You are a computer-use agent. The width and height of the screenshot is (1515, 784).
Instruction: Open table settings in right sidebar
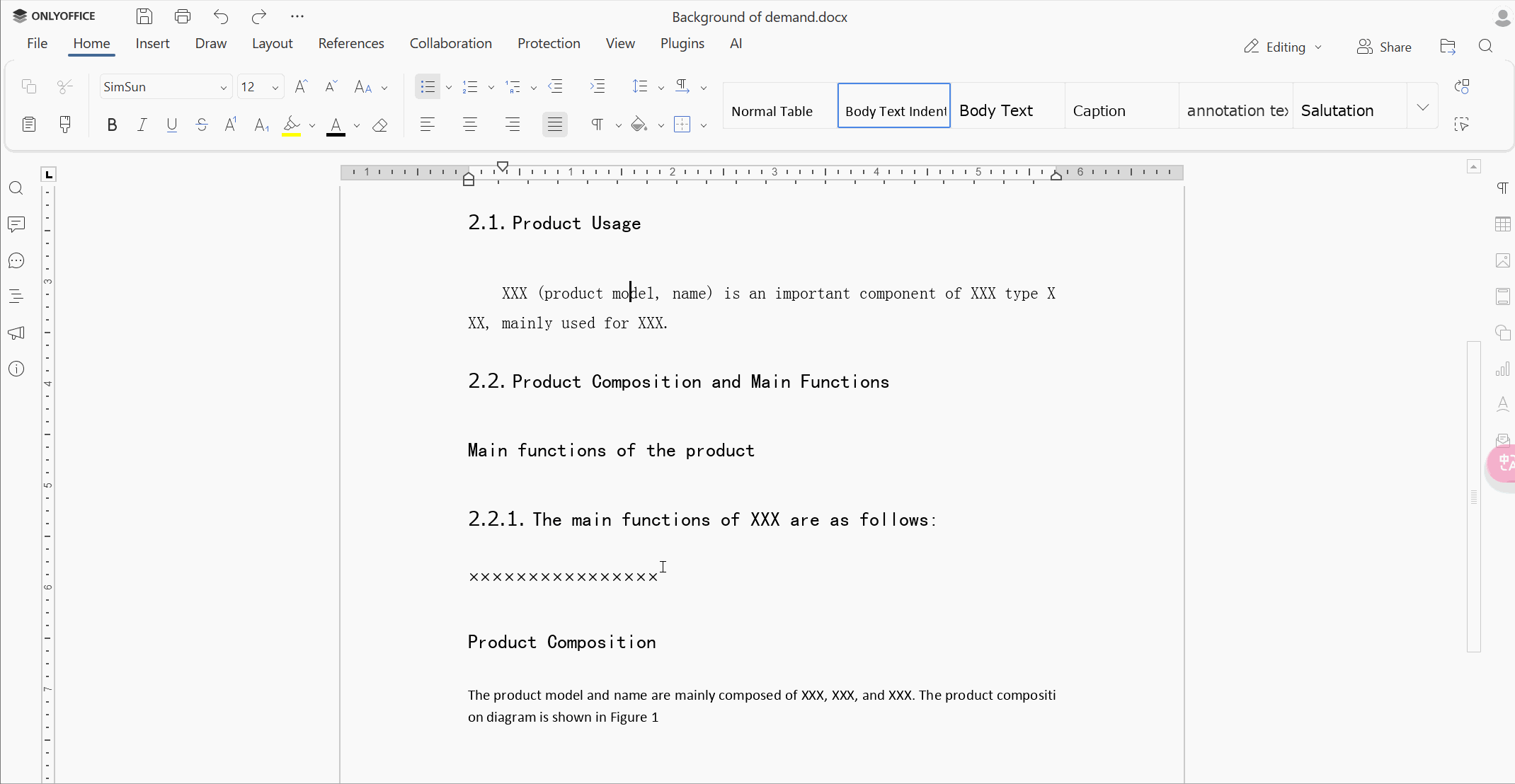pyautogui.click(x=1503, y=224)
